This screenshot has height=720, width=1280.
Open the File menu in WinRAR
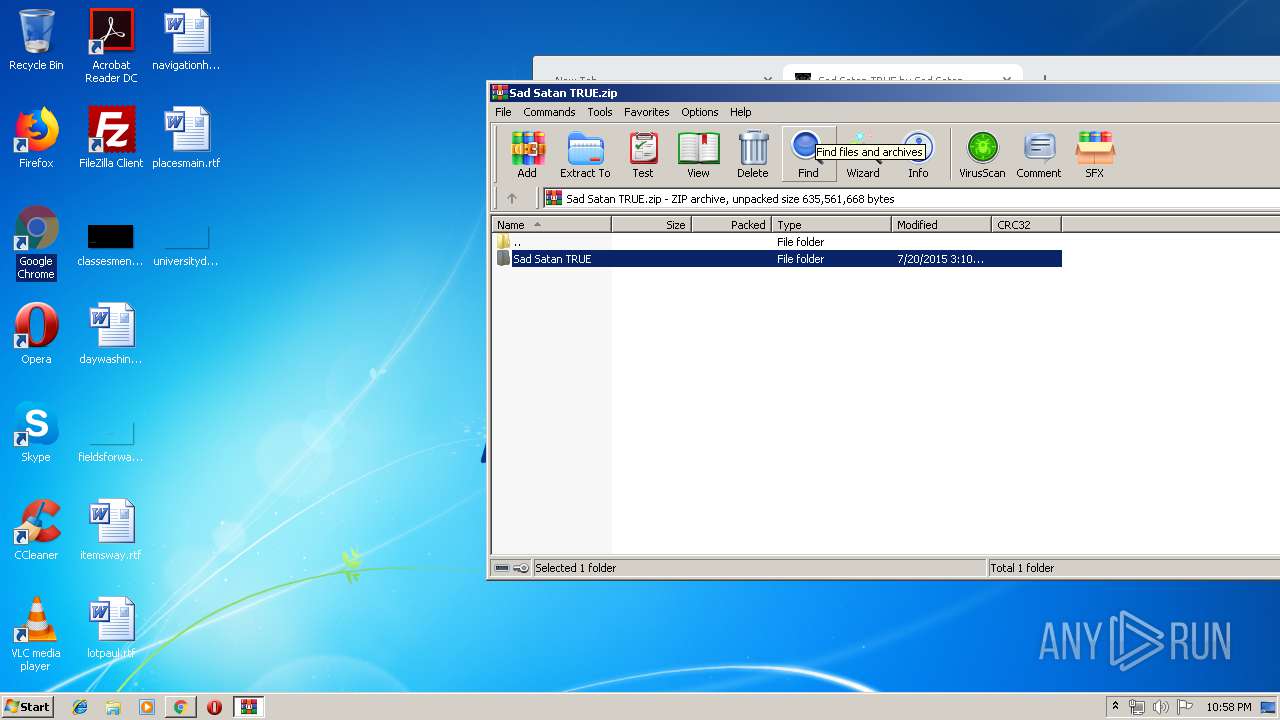[503, 112]
